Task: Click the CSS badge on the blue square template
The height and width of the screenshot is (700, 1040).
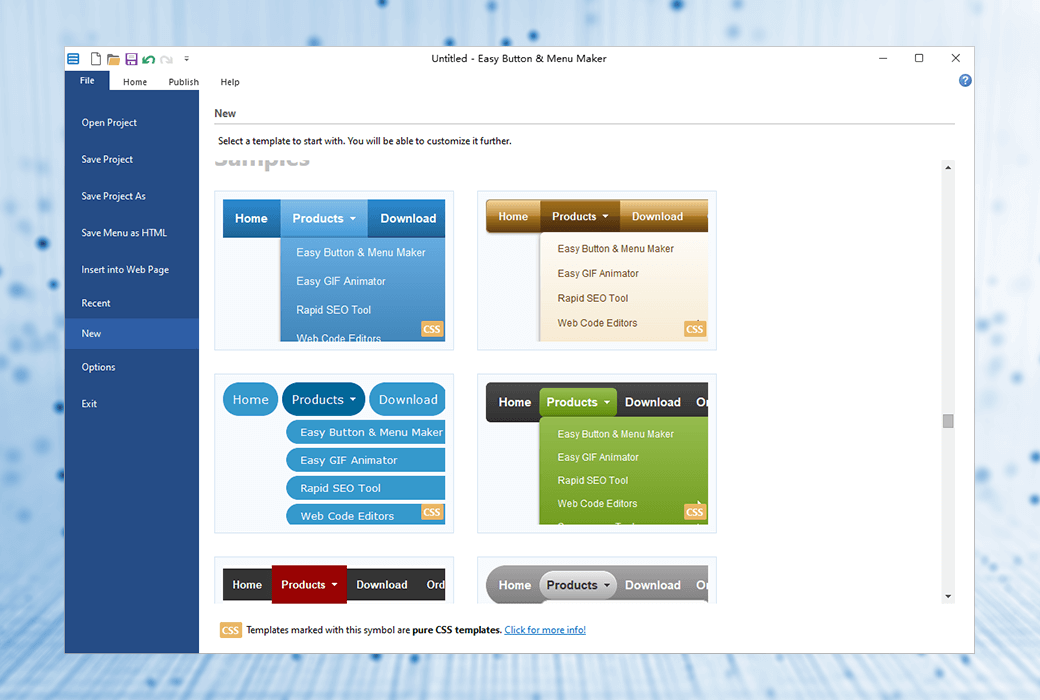Action: pyautogui.click(x=432, y=329)
